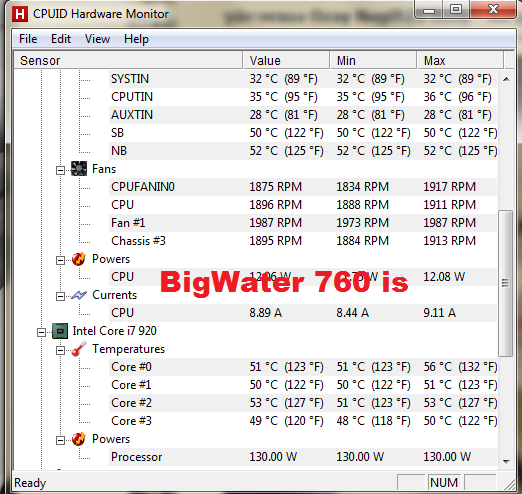Image resolution: width=522 pixels, height=494 pixels.
Task: Open the Help menu
Action: pyautogui.click(x=136, y=39)
